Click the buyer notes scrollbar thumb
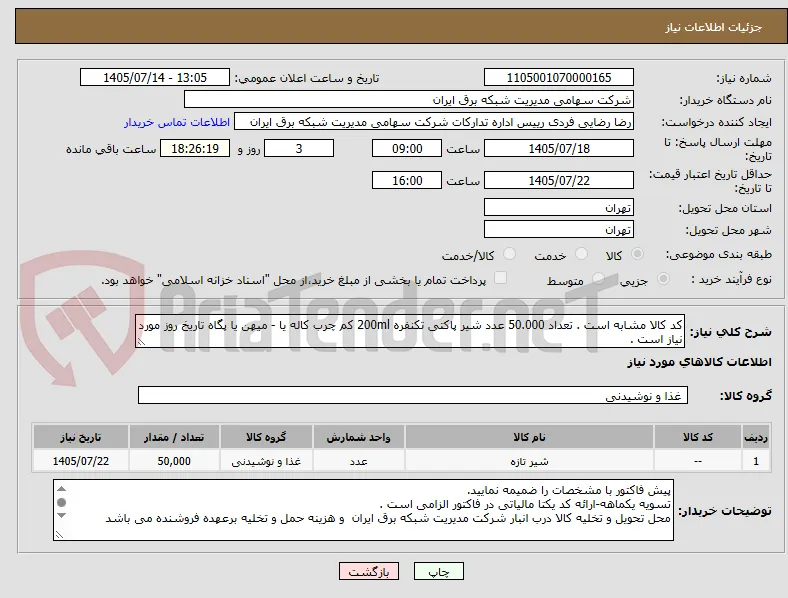Image resolution: width=788 pixels, height=598 pixels. pyautogui.click(x=61, y=502)
